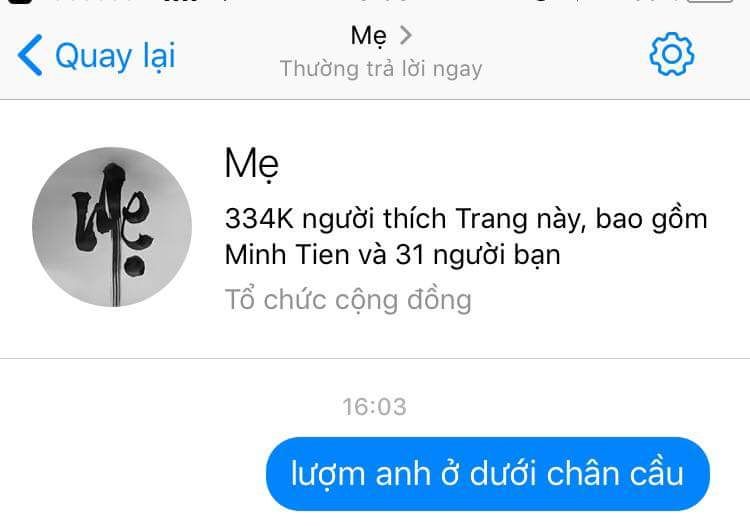This screenshot has height=526, width=750.
Task: Select Tổ chức cộng đồng category label
Action: coord(348,300)
